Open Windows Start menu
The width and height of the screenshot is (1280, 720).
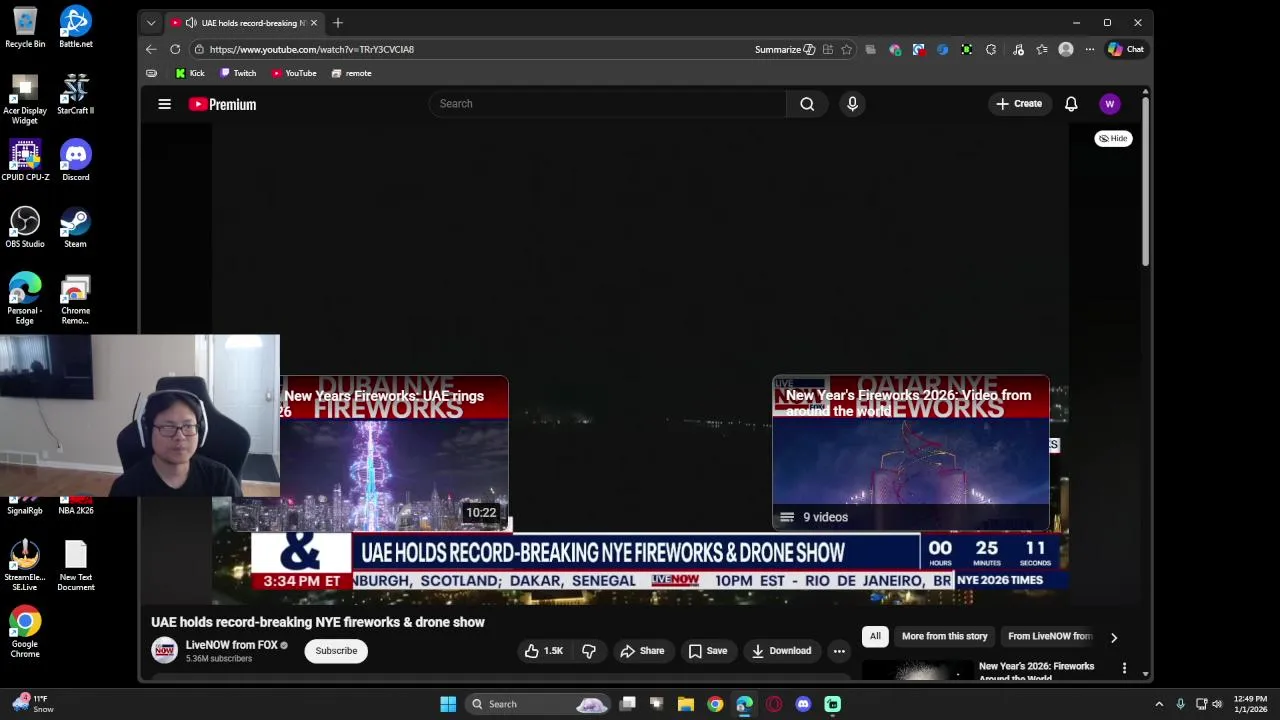448,704
